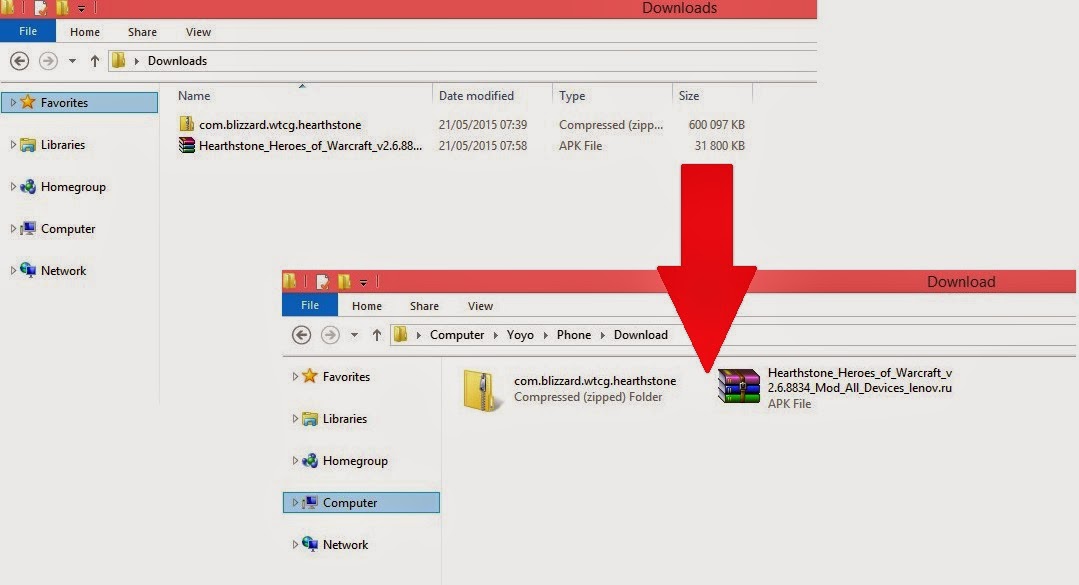Click Up arrow in Downloads window
This screenshot has width=1079, height=585.
95,61
